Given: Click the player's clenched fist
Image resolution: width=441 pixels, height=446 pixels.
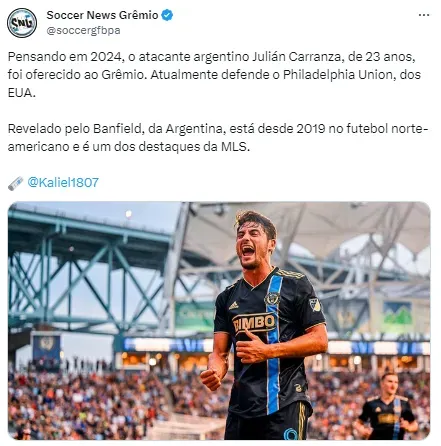Looking at the screenshot, I should (x=211, y=379).
